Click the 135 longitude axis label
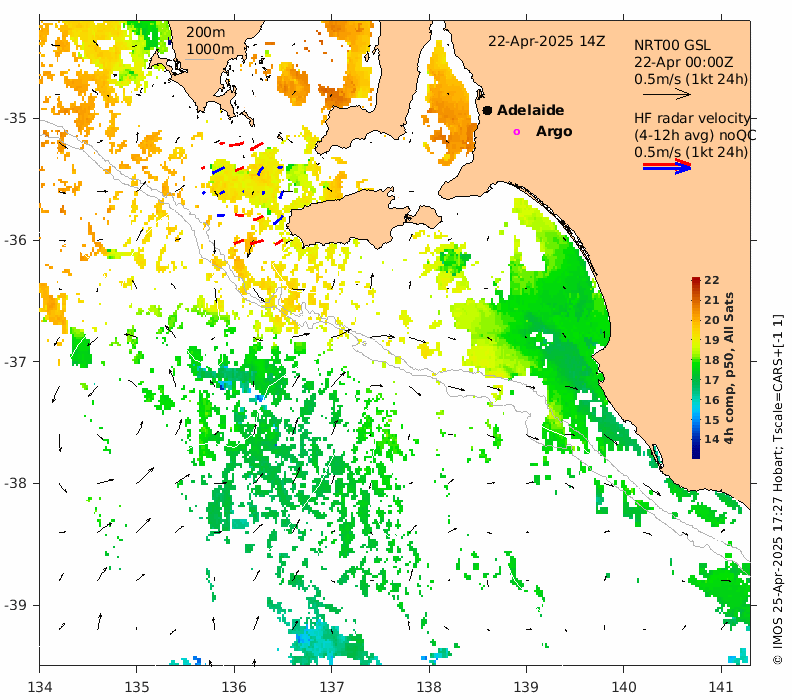The width and height of the screenshot is (792, 700). (x=137, y=687)
